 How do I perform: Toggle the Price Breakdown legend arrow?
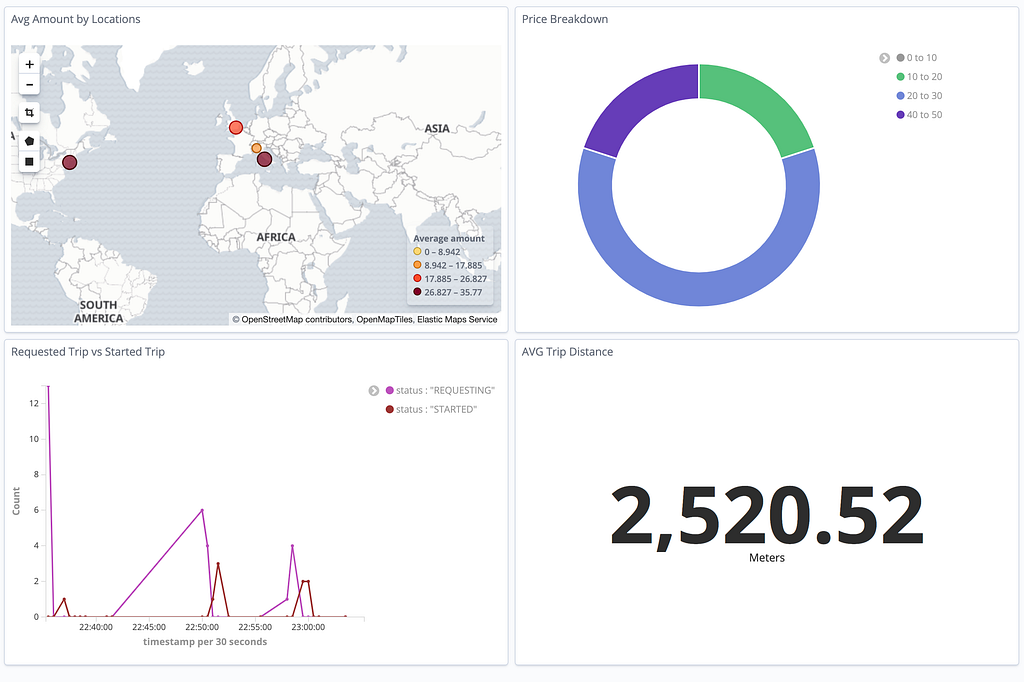click(884, 58)
